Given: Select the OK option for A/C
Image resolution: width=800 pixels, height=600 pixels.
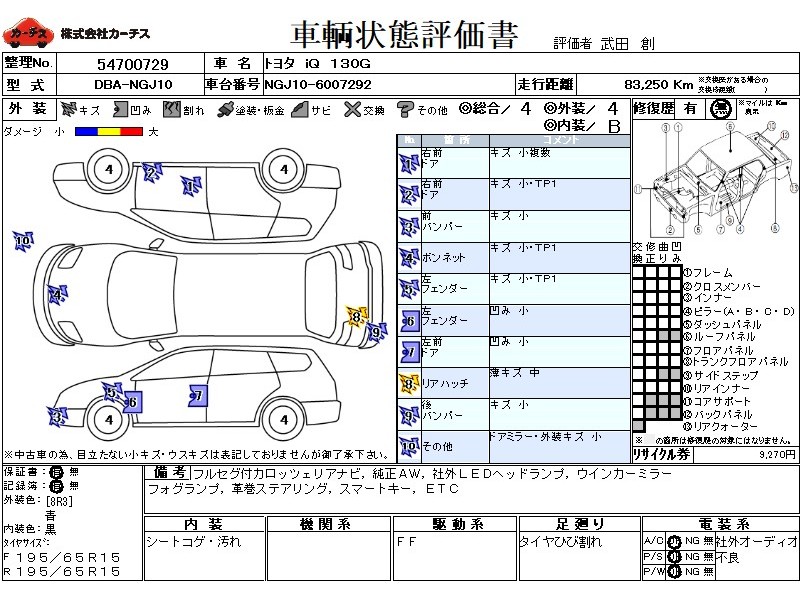Looking at the screenshot, I should [674, 541].
